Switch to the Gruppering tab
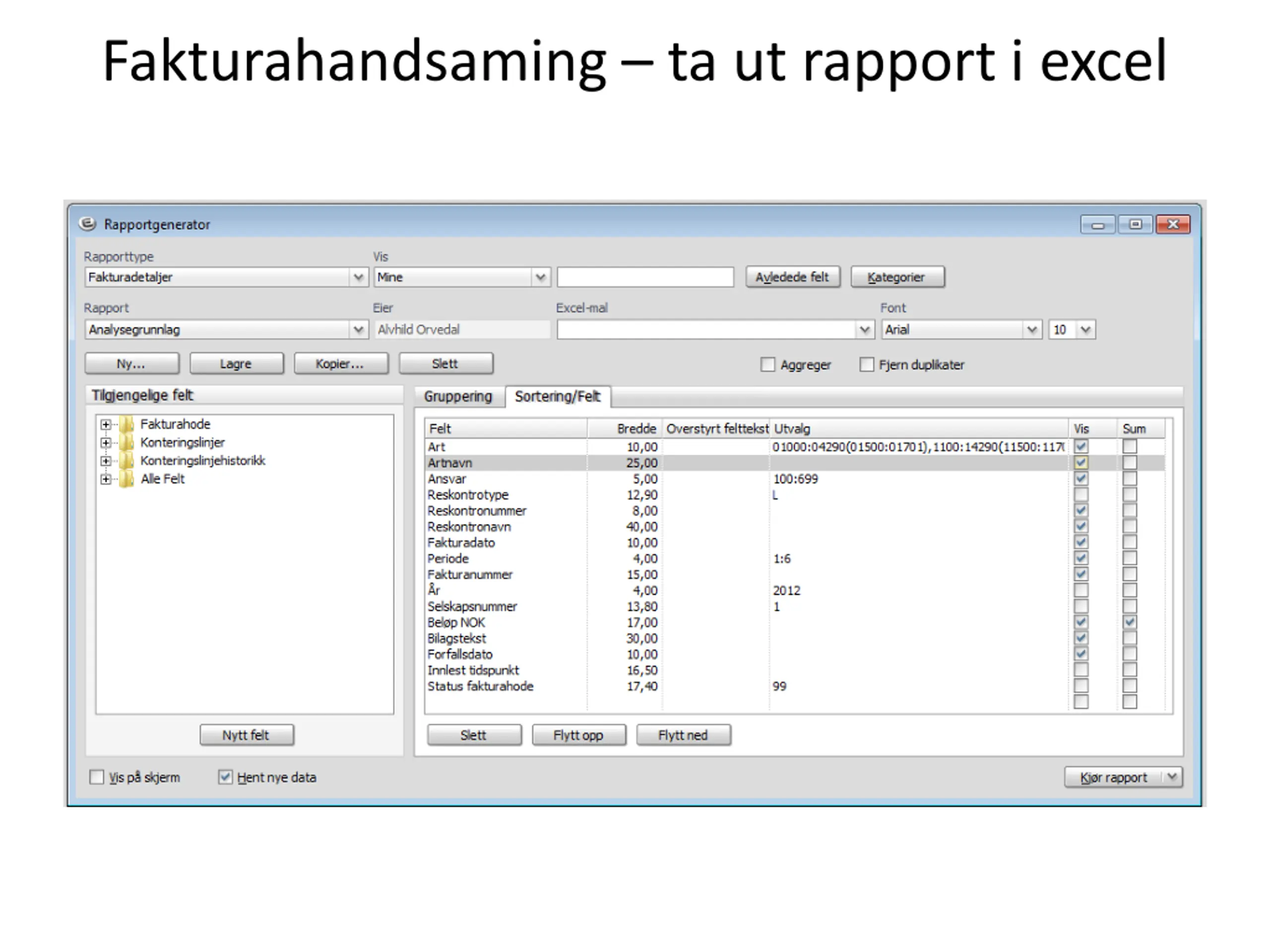Viewport: 1270px width, 952px height. pos(458,397)
